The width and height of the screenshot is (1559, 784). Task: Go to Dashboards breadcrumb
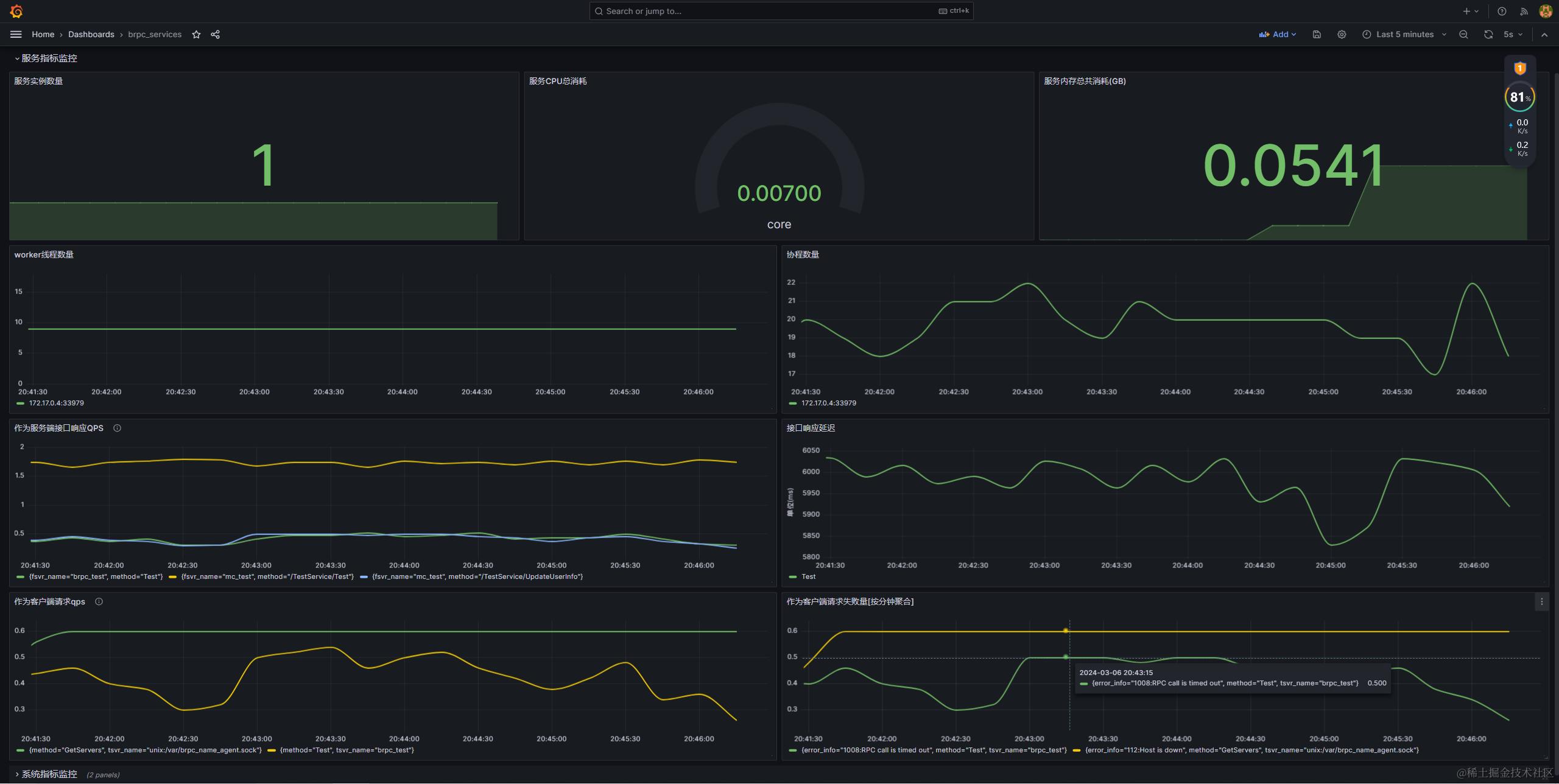[91, 35]
